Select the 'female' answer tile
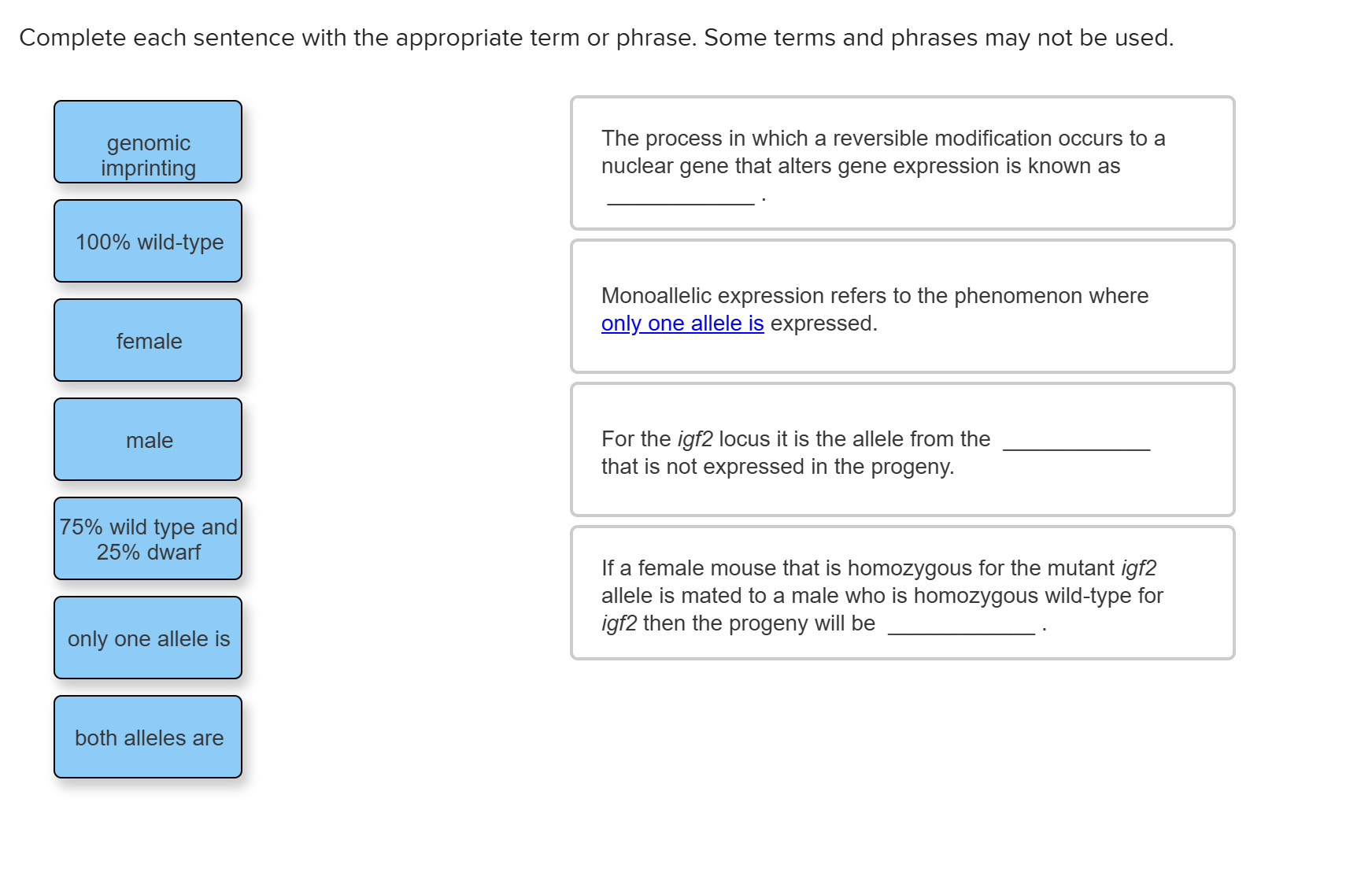The height and width of the screenshot is (880, 1372). (148, 341)
